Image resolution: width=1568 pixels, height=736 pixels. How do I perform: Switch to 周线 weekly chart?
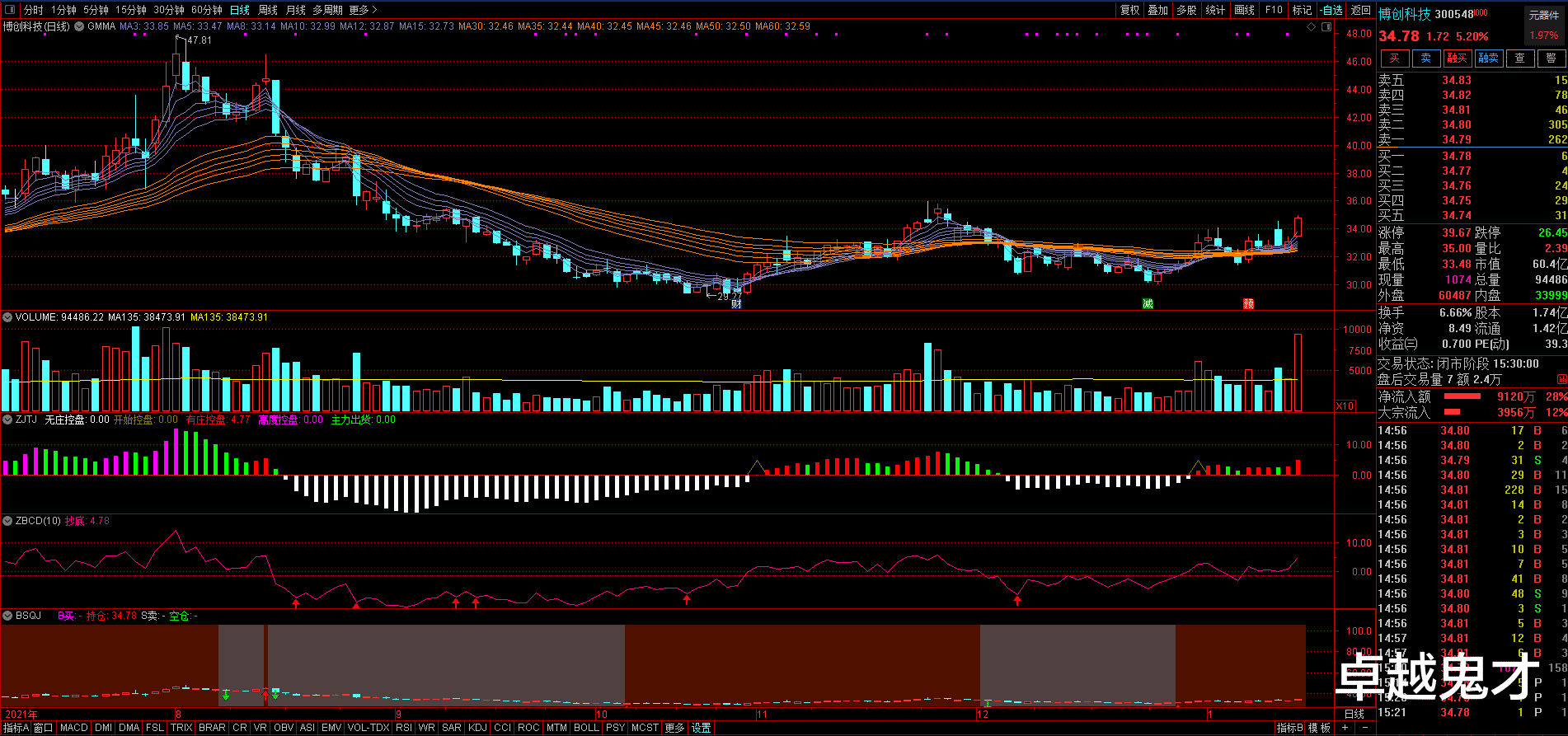(x=268, y=10)
